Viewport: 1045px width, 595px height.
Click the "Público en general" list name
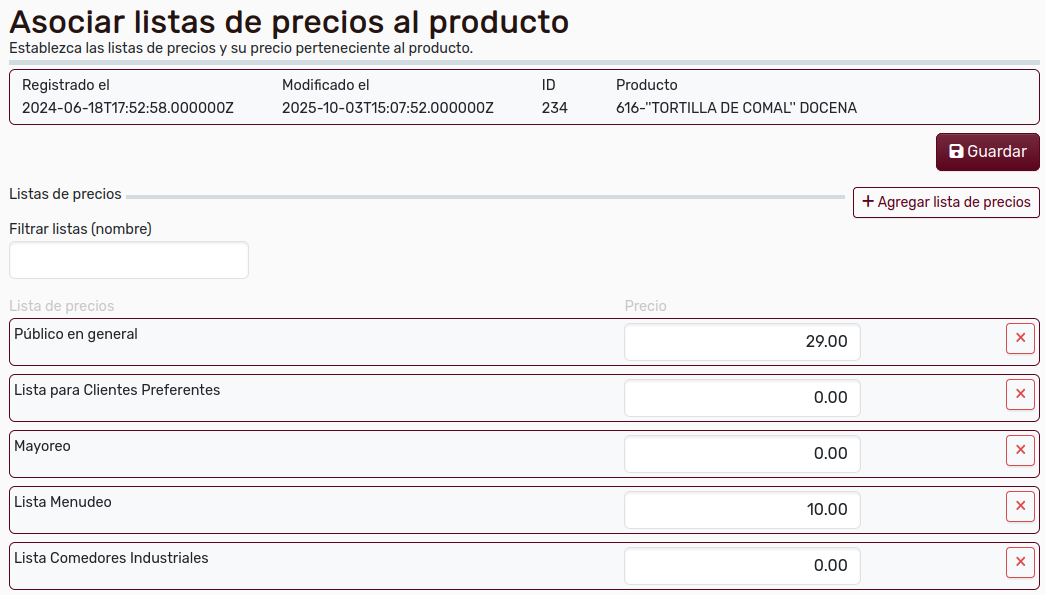[x=75, y=334]
